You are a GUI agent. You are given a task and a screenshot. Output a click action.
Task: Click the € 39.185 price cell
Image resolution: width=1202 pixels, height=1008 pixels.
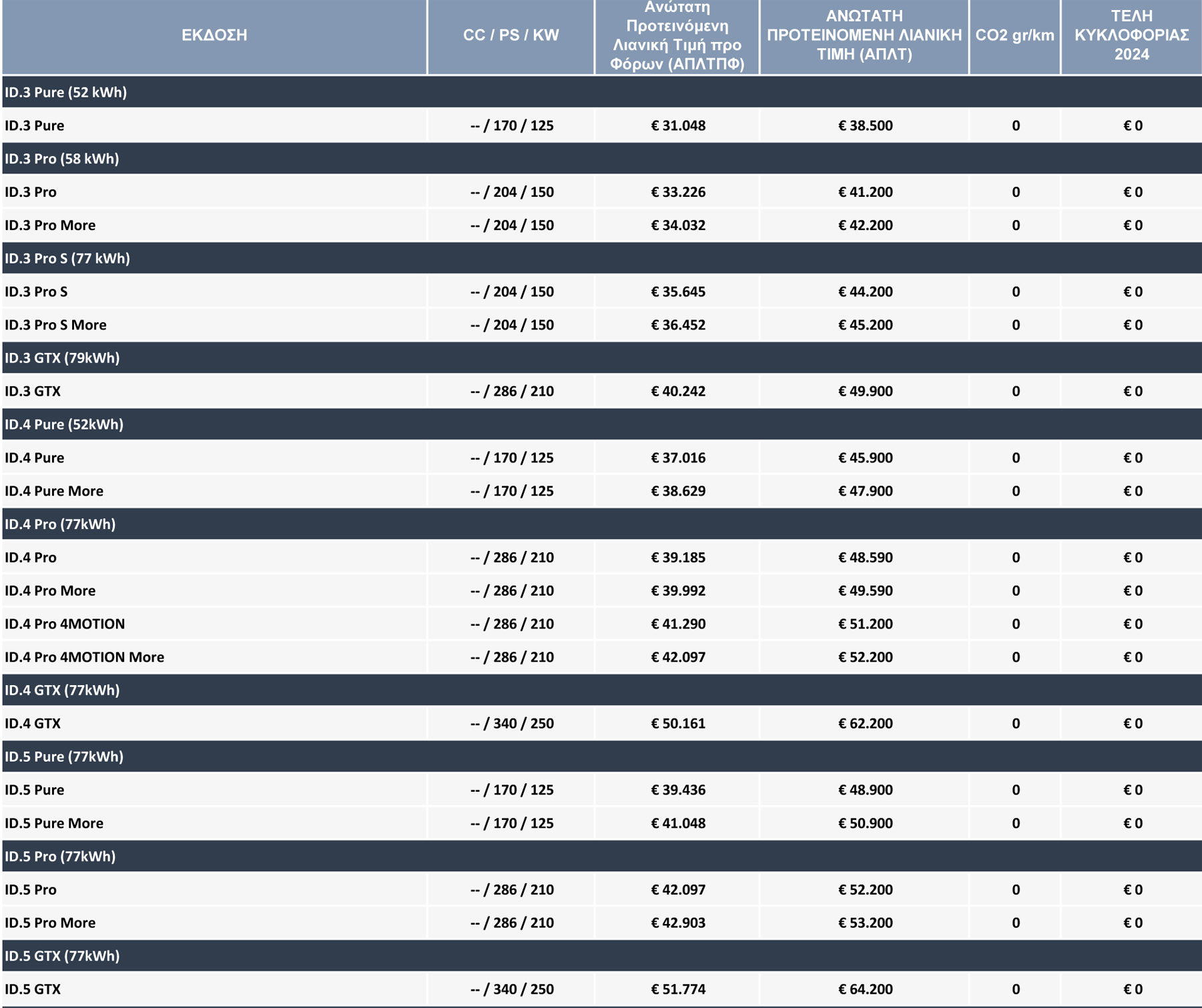(x=678, y=558)
